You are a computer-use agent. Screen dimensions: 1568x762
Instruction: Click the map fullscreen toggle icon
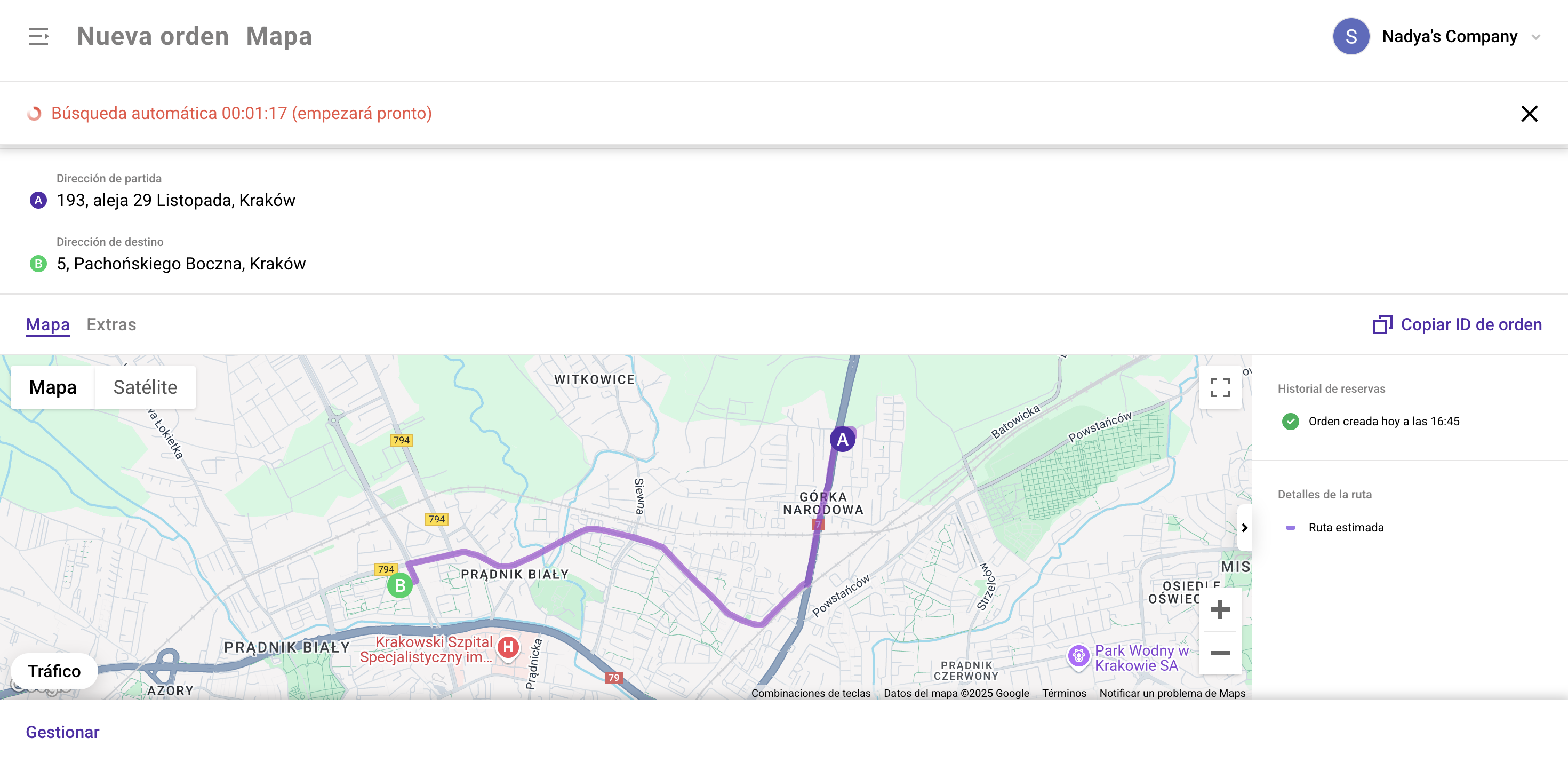1219,387
